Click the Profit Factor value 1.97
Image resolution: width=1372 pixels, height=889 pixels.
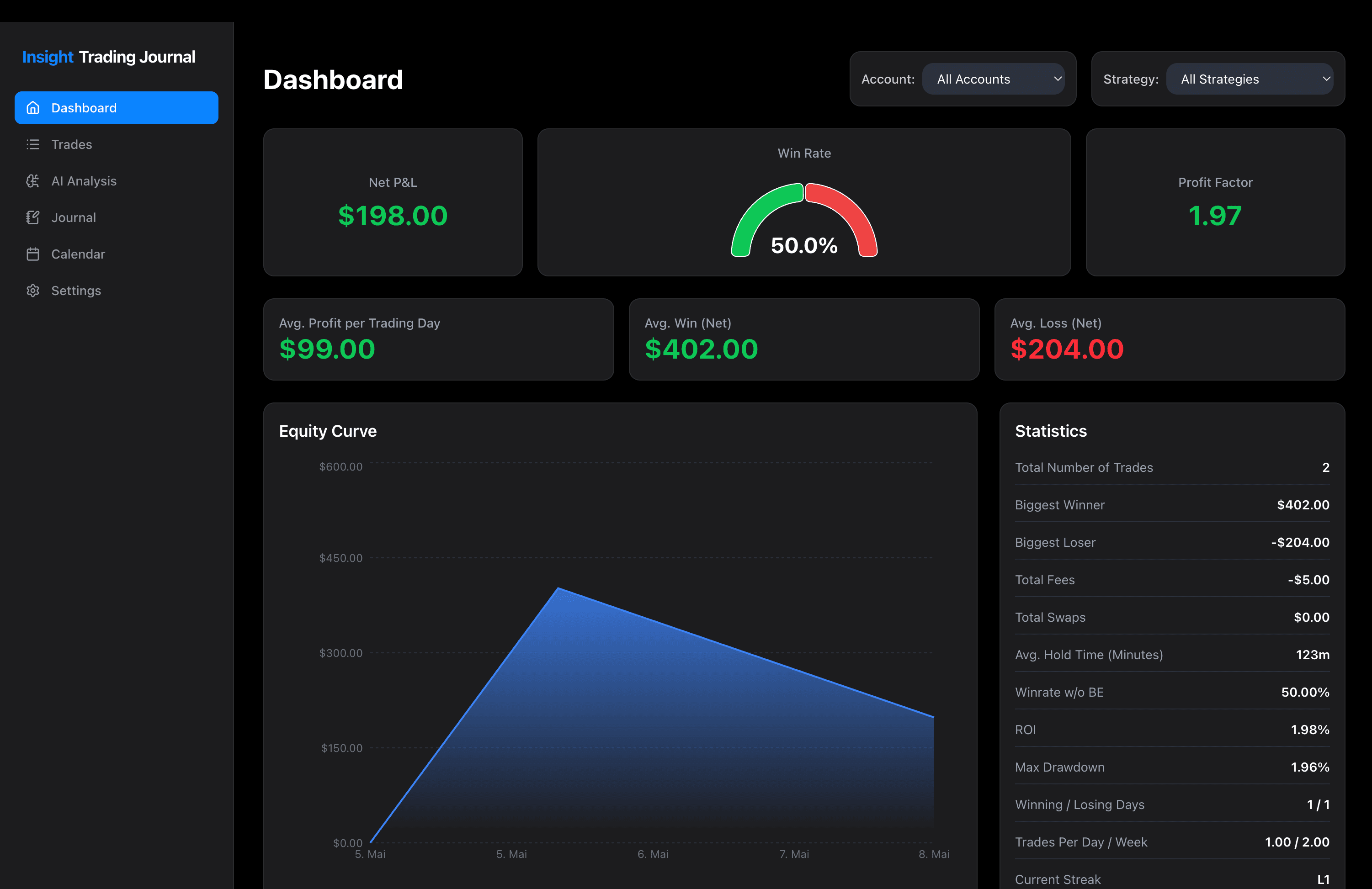pyautogui.click(x=1215, y=216)
